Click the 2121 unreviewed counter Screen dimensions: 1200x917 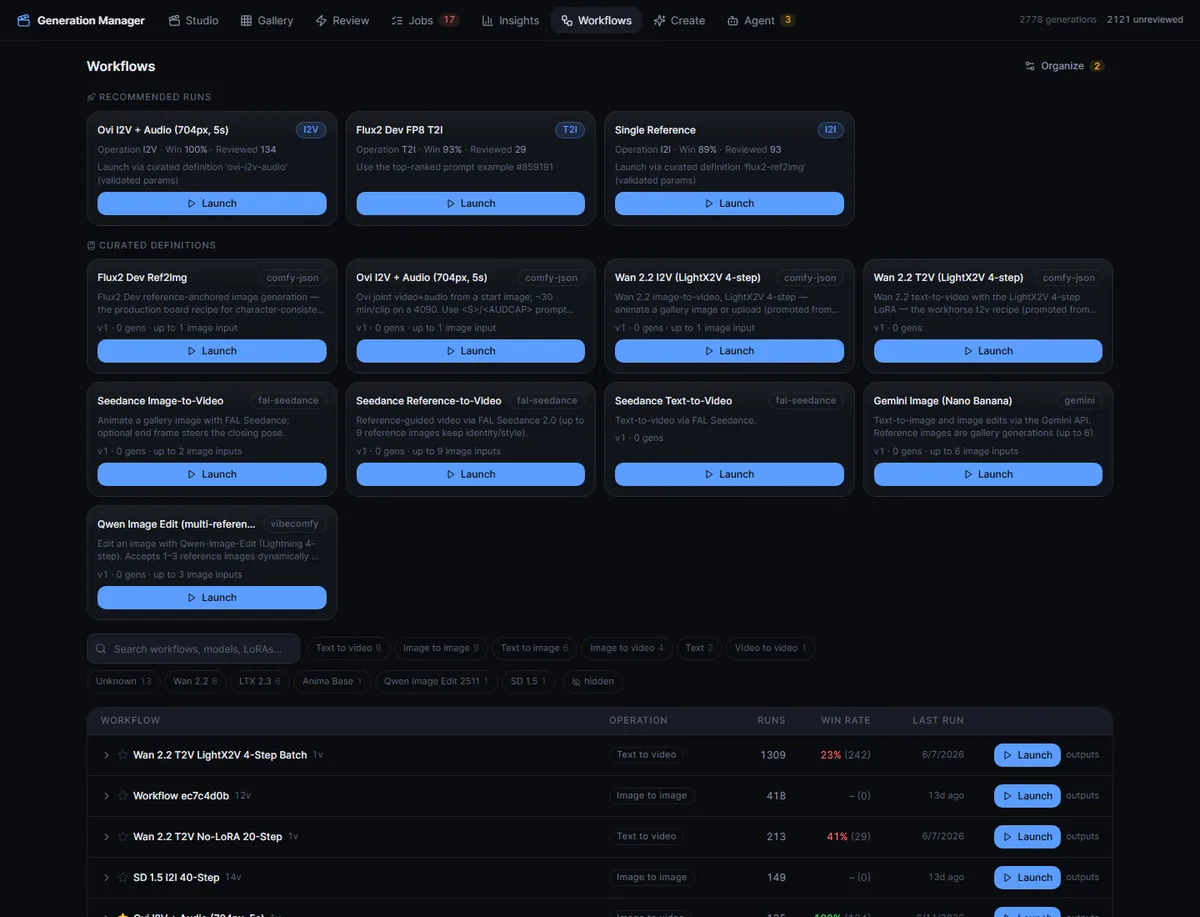tap(1145, 20)
